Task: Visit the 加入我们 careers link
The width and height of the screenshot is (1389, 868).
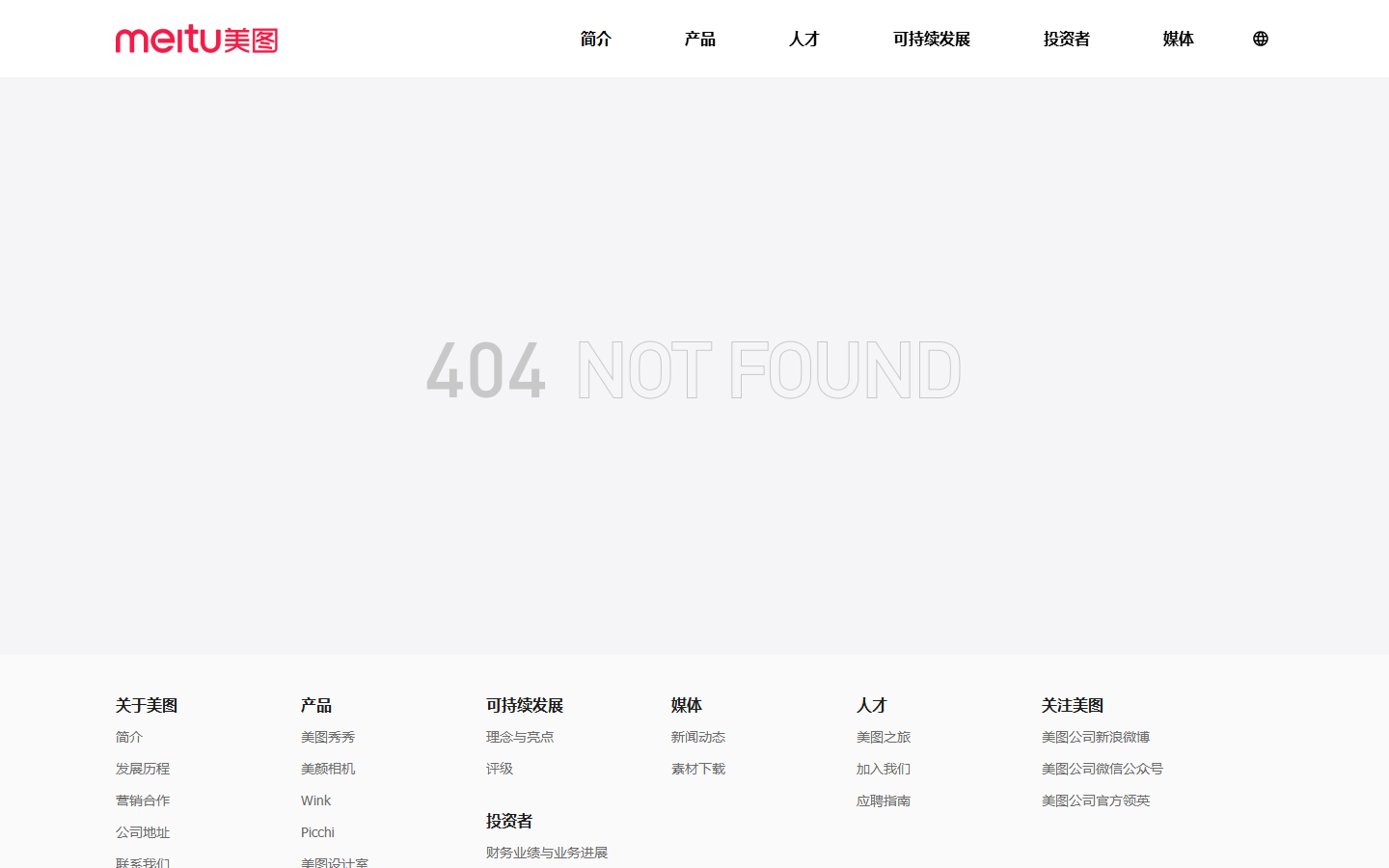Action: [884, 769]
